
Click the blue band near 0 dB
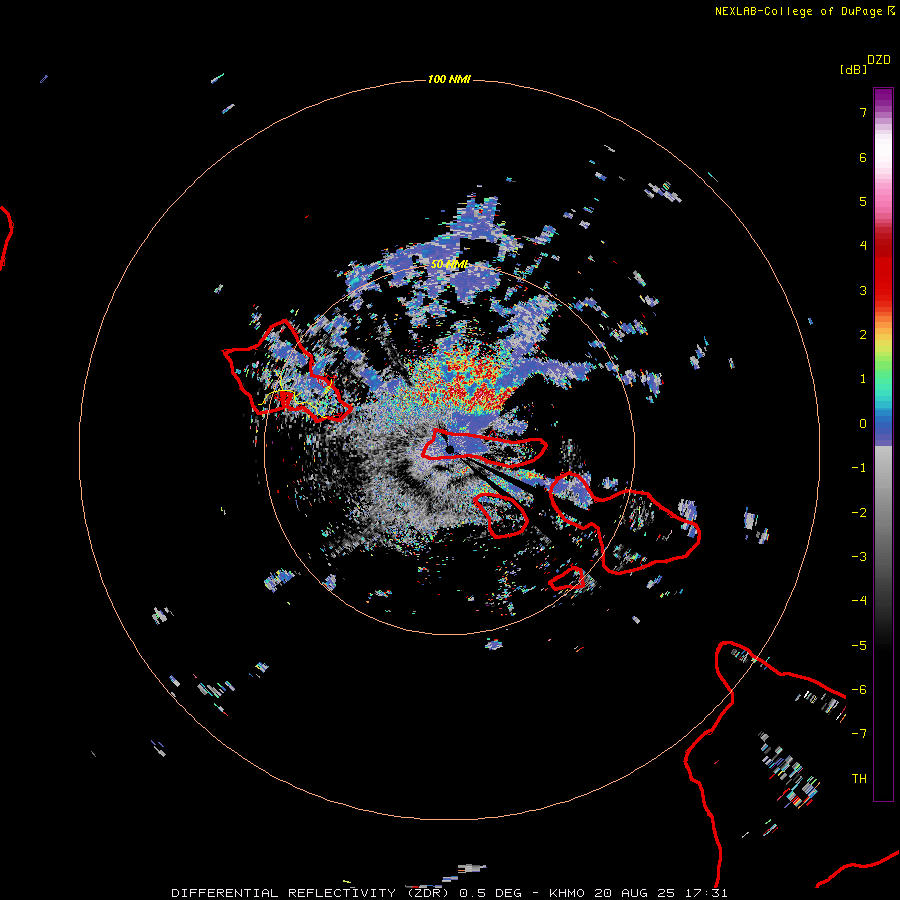coord(883,428)
